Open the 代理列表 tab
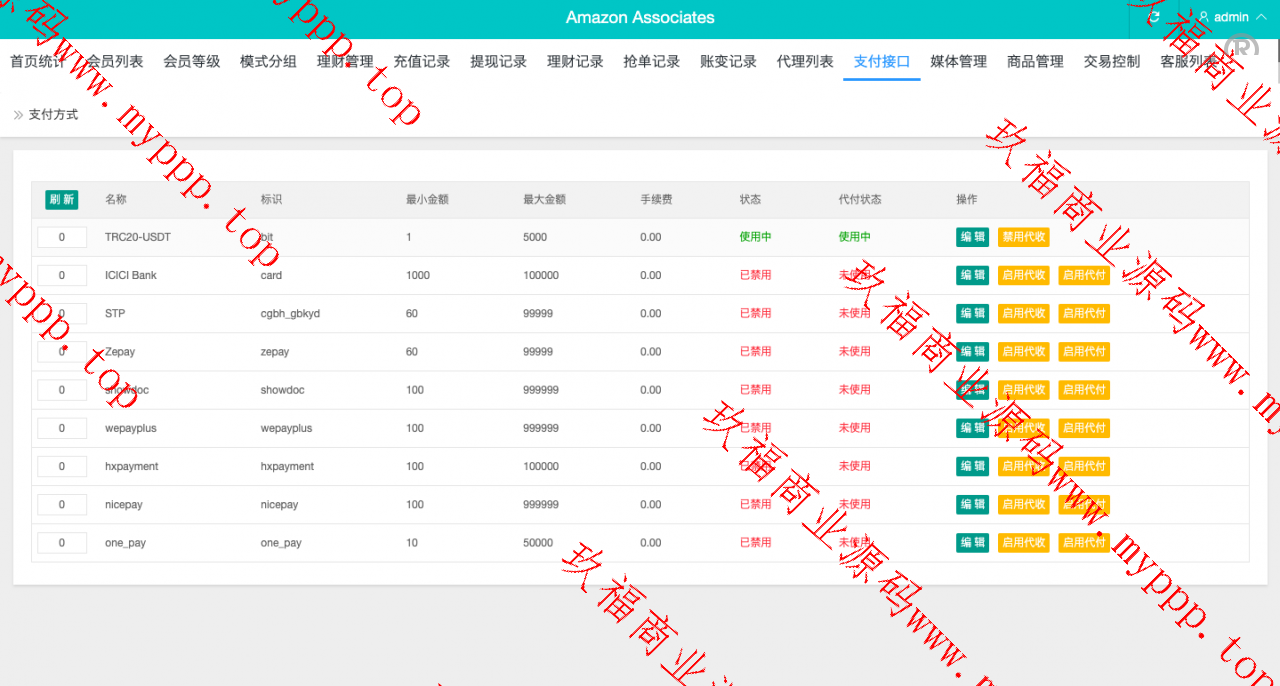The image size is (1280, 686). coord(805,61)
